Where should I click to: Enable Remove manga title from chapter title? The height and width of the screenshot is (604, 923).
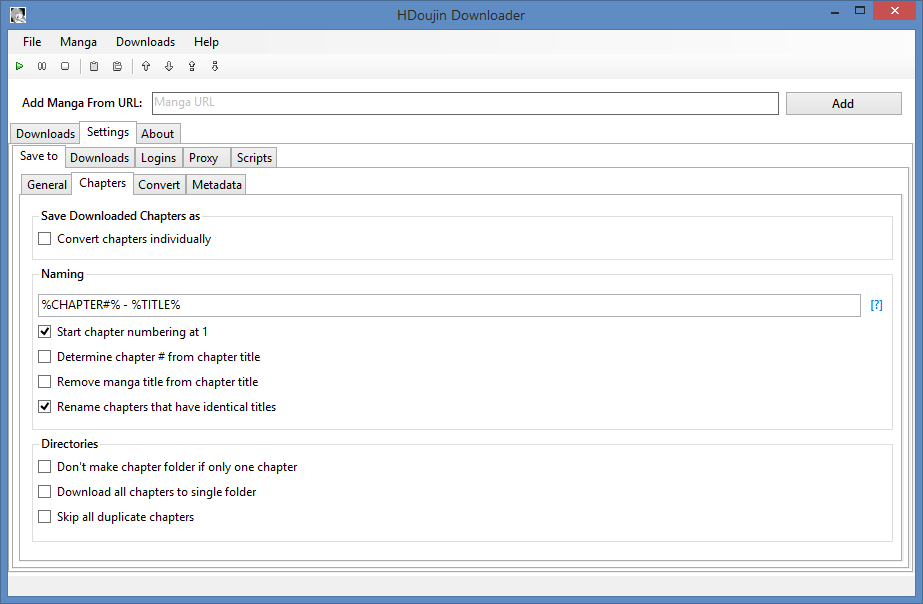point(45,382)
